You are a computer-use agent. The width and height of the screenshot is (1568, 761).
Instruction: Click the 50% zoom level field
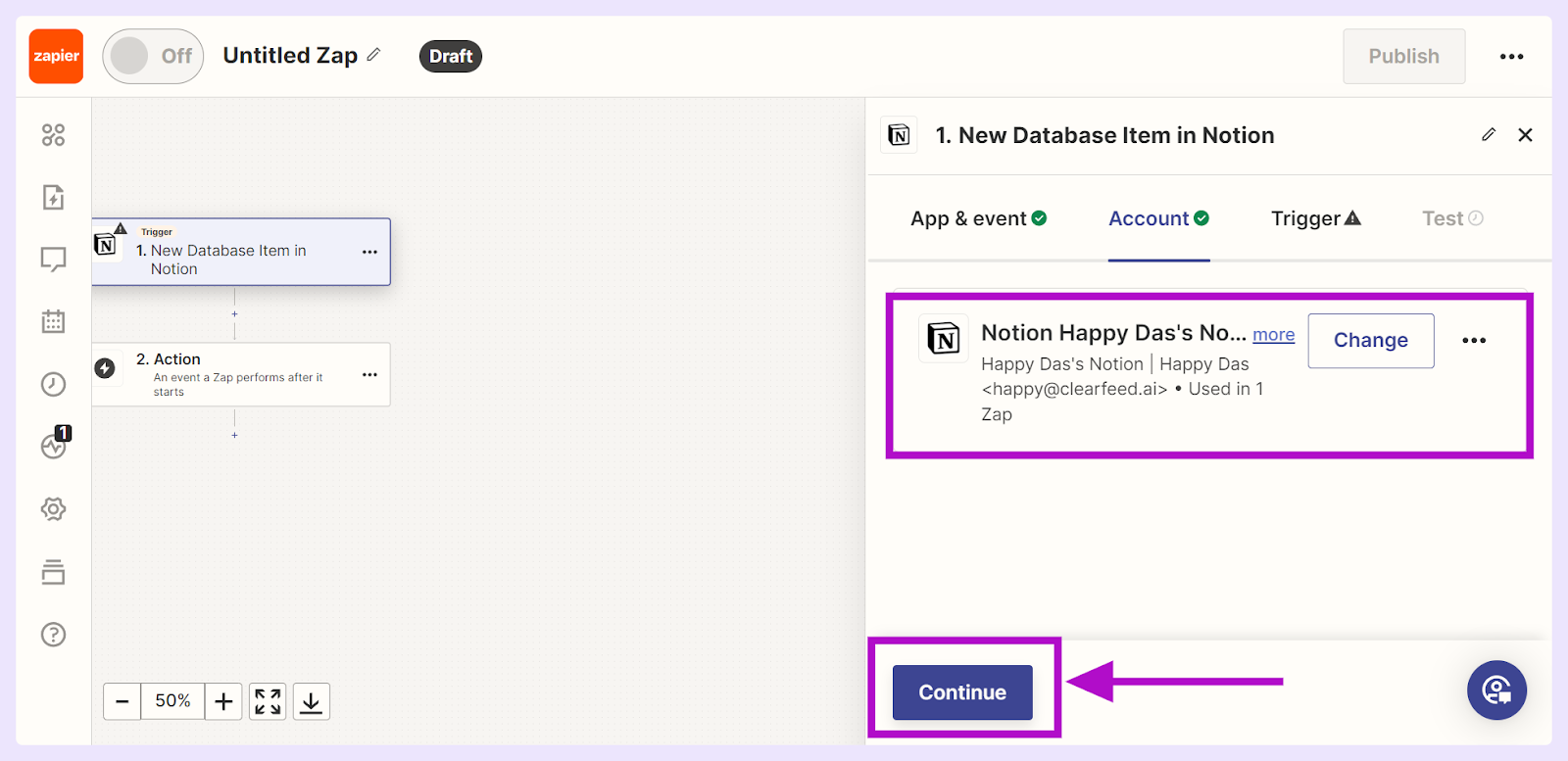pos(172,701)
